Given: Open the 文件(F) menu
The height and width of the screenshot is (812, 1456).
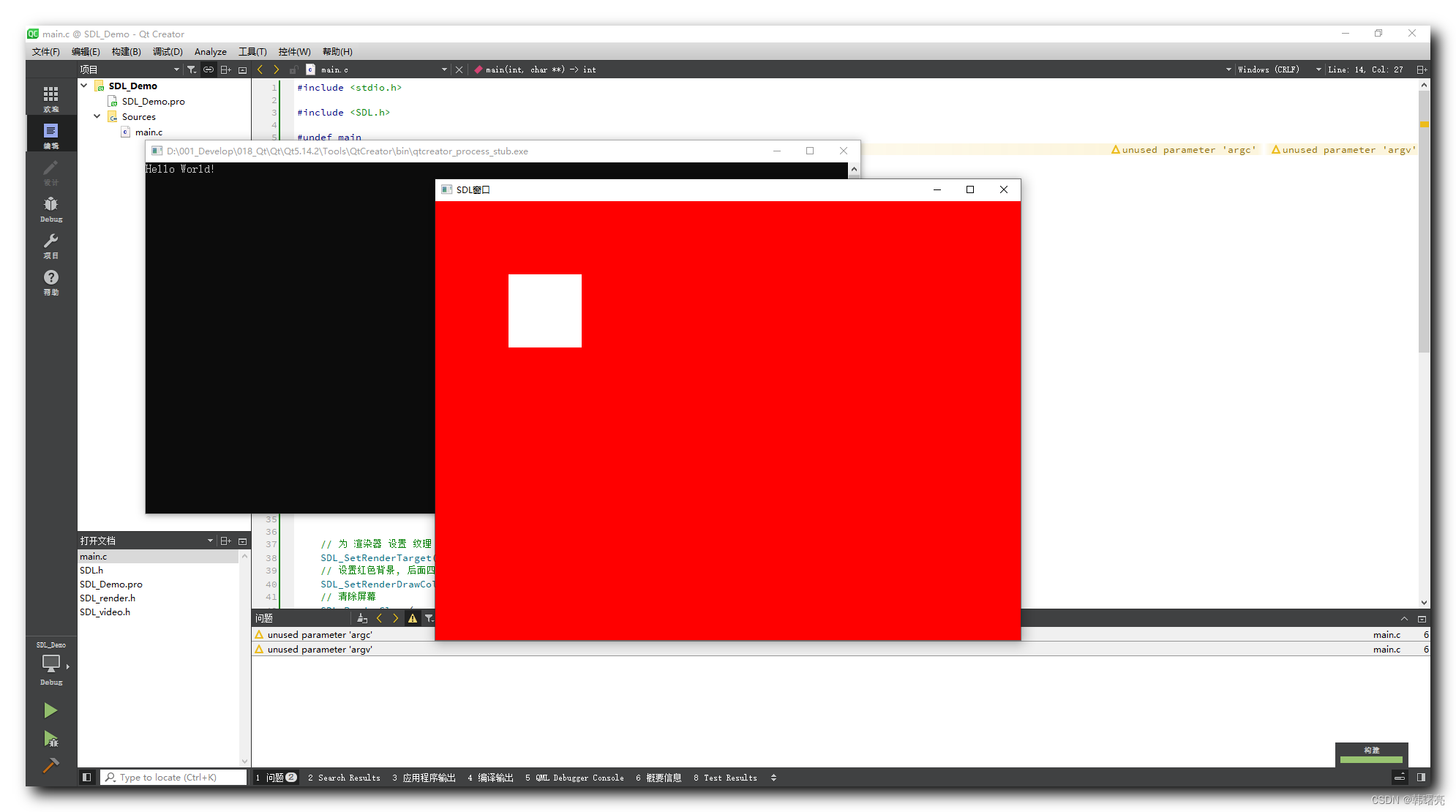Looking at the screenshot, I should tap(45, 51).
